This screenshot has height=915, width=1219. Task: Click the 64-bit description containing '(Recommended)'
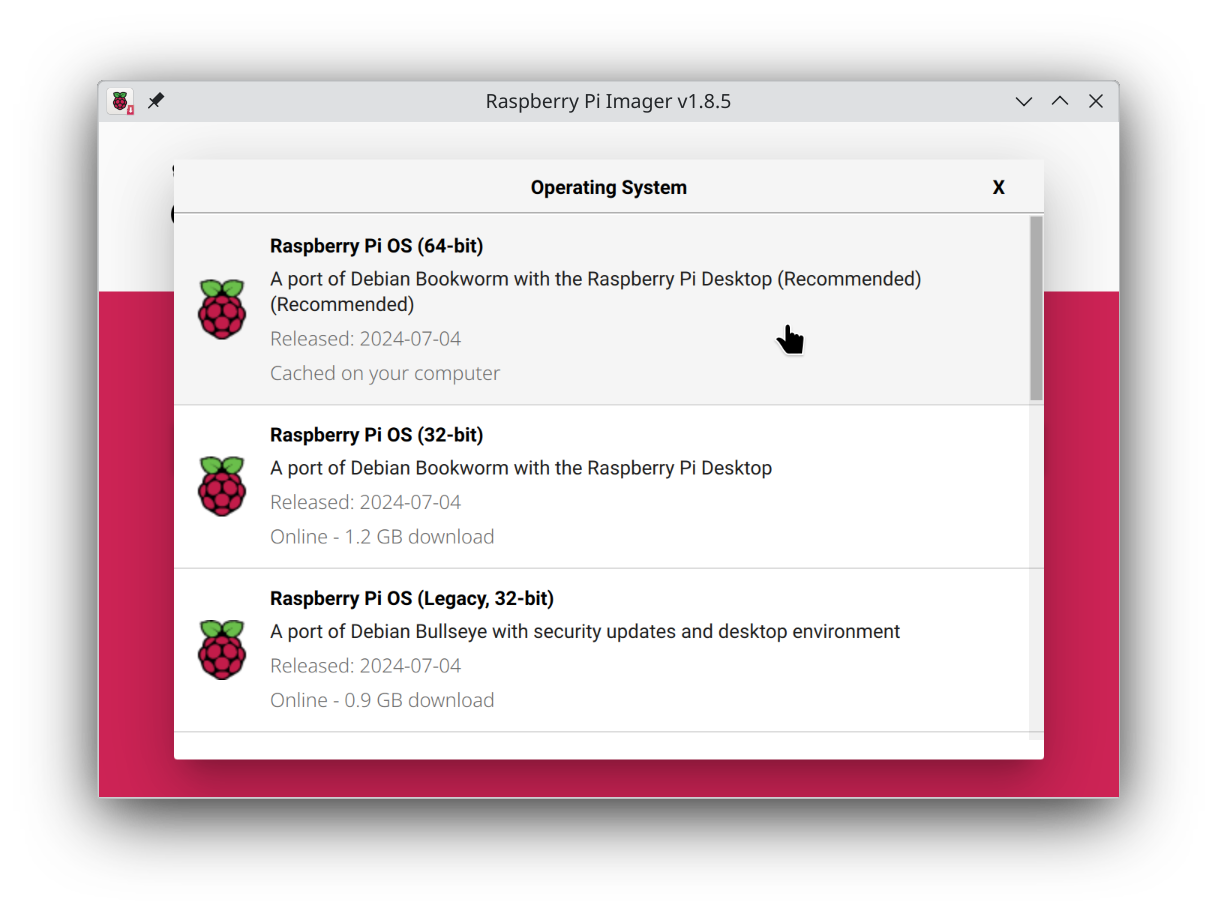[596, 291]
